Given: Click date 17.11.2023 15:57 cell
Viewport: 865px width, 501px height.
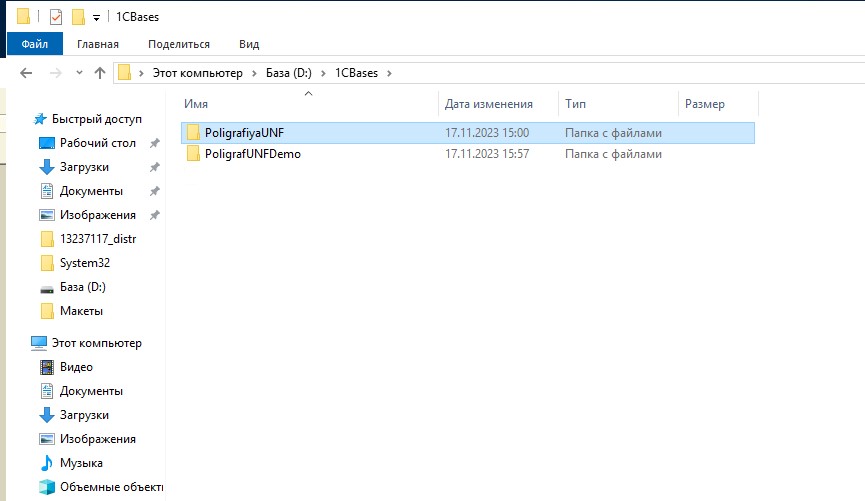Looking at the screenshot, I should pos(487,154).
